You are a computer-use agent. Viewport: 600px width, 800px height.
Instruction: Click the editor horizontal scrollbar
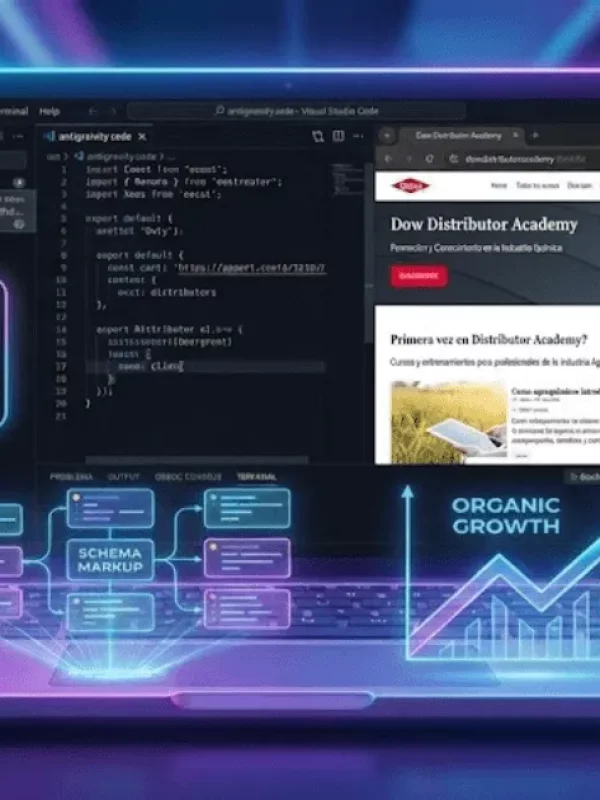196,460
